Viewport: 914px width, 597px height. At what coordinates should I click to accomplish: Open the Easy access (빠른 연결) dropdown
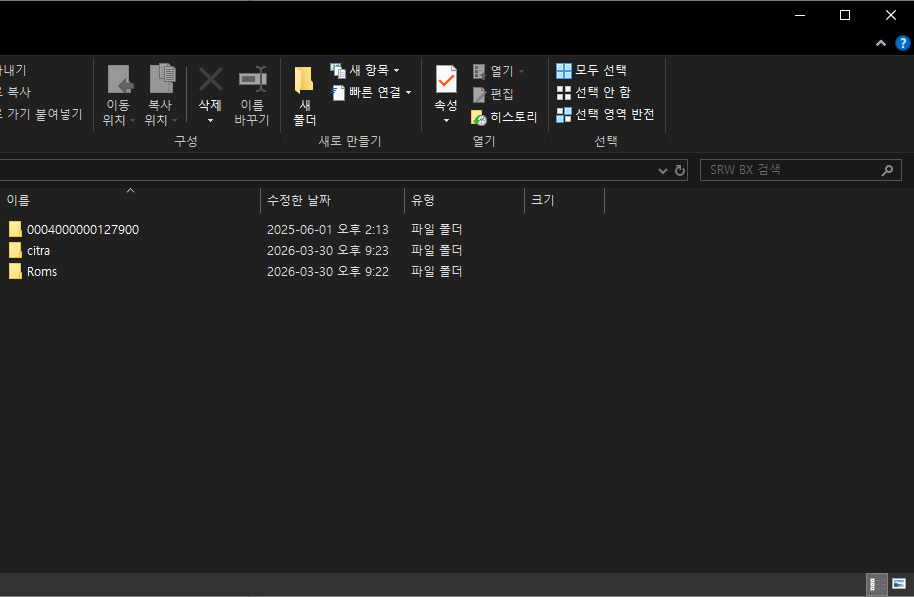[x=372, y=92]
